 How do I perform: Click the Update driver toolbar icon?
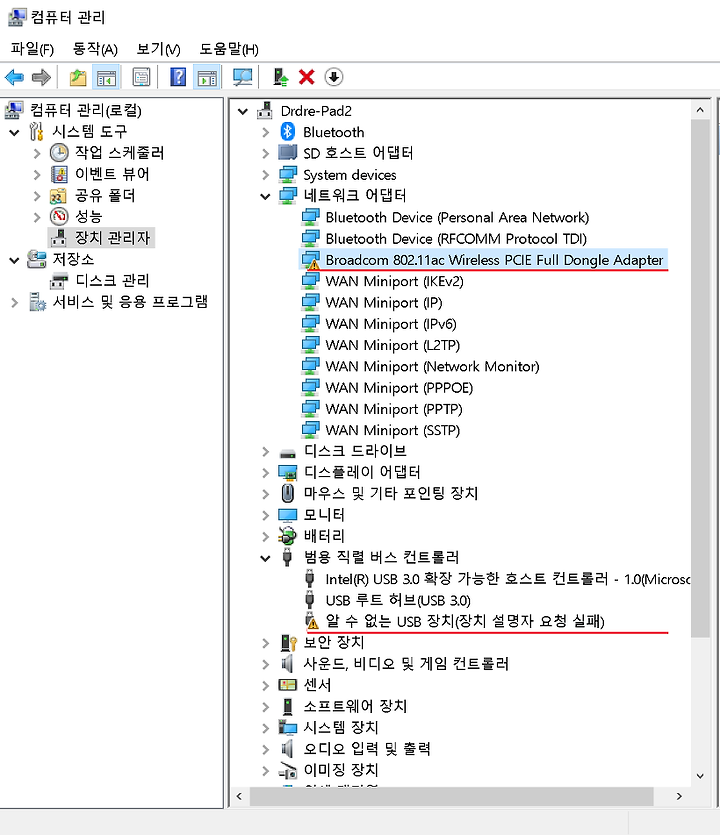(280, 77)
